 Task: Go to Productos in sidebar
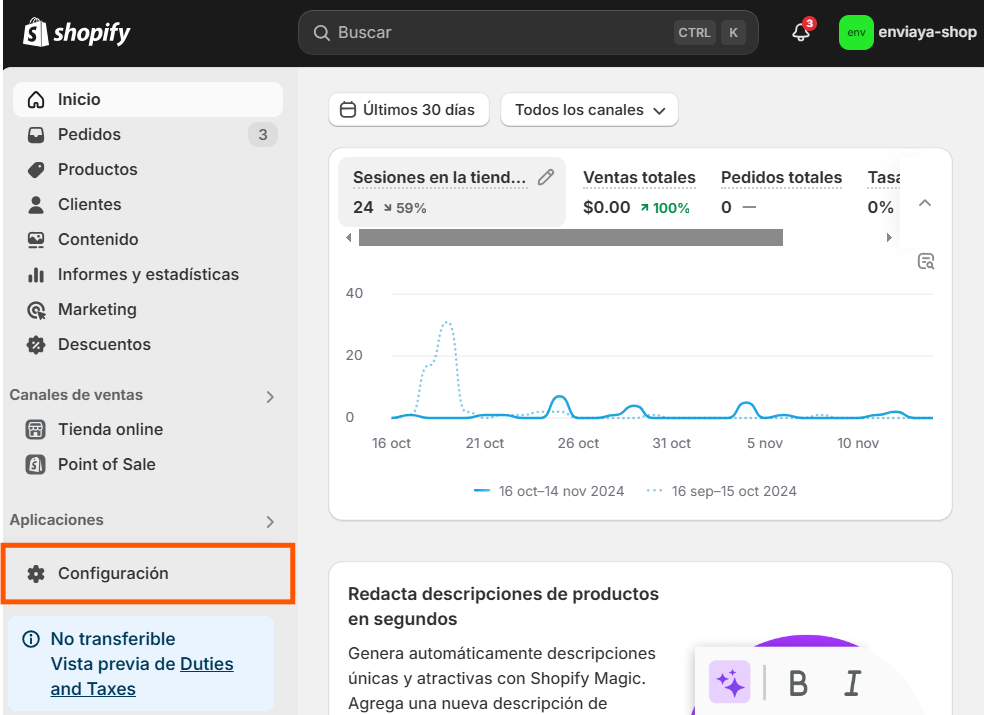(147, 169)
